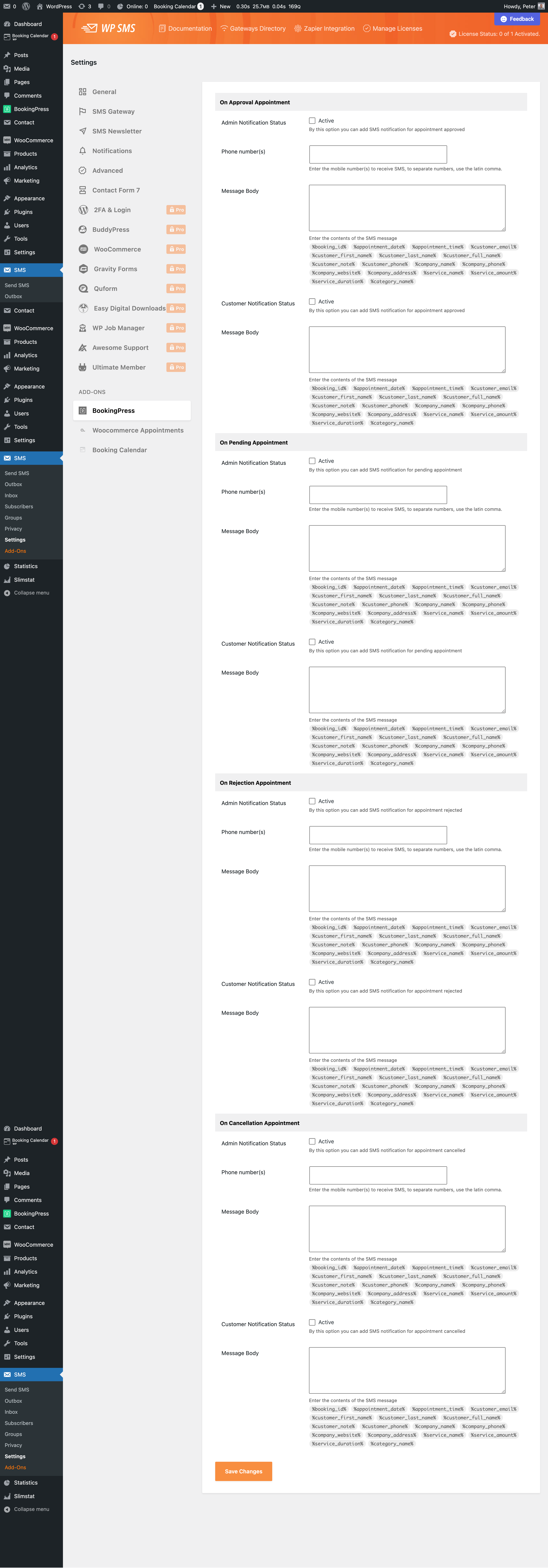This screenshot has width=548, height=1568.
Task: Click the user avatar next to Howdy, Peter
Action: (541, 6)
